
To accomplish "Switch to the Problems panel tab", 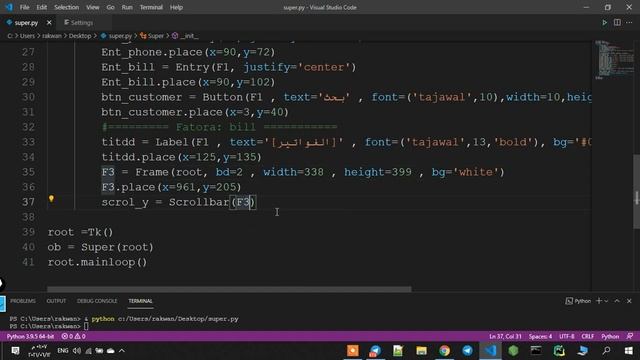I will 23,301.
